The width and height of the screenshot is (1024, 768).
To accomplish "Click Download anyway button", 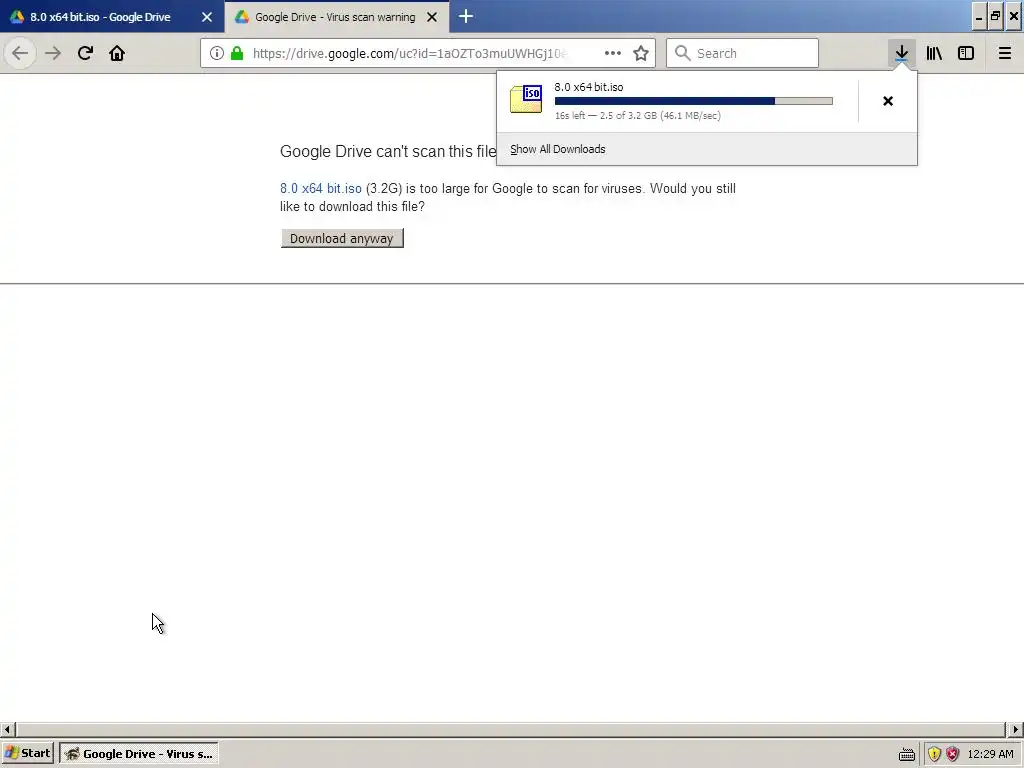I will [342, 238].
